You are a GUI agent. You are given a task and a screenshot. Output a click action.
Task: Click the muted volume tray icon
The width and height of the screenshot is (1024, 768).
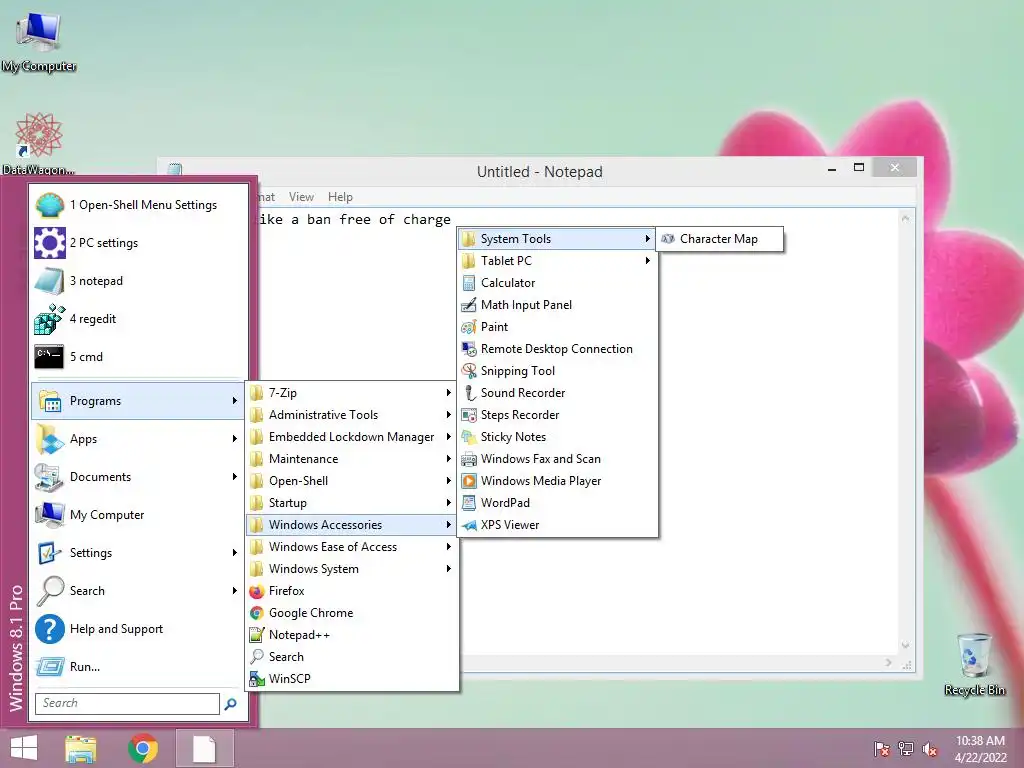(930, 749)
